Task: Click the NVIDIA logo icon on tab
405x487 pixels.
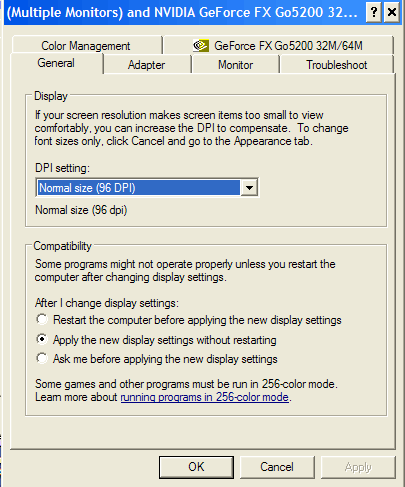Action: [201, 46]
